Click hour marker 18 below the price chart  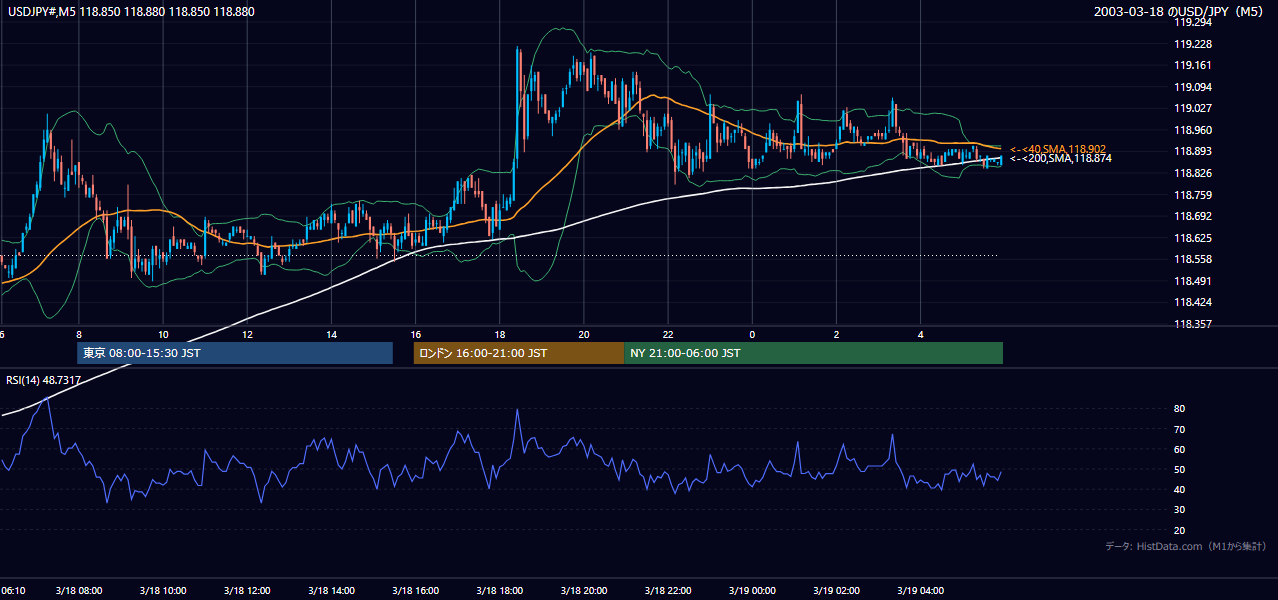499,334
